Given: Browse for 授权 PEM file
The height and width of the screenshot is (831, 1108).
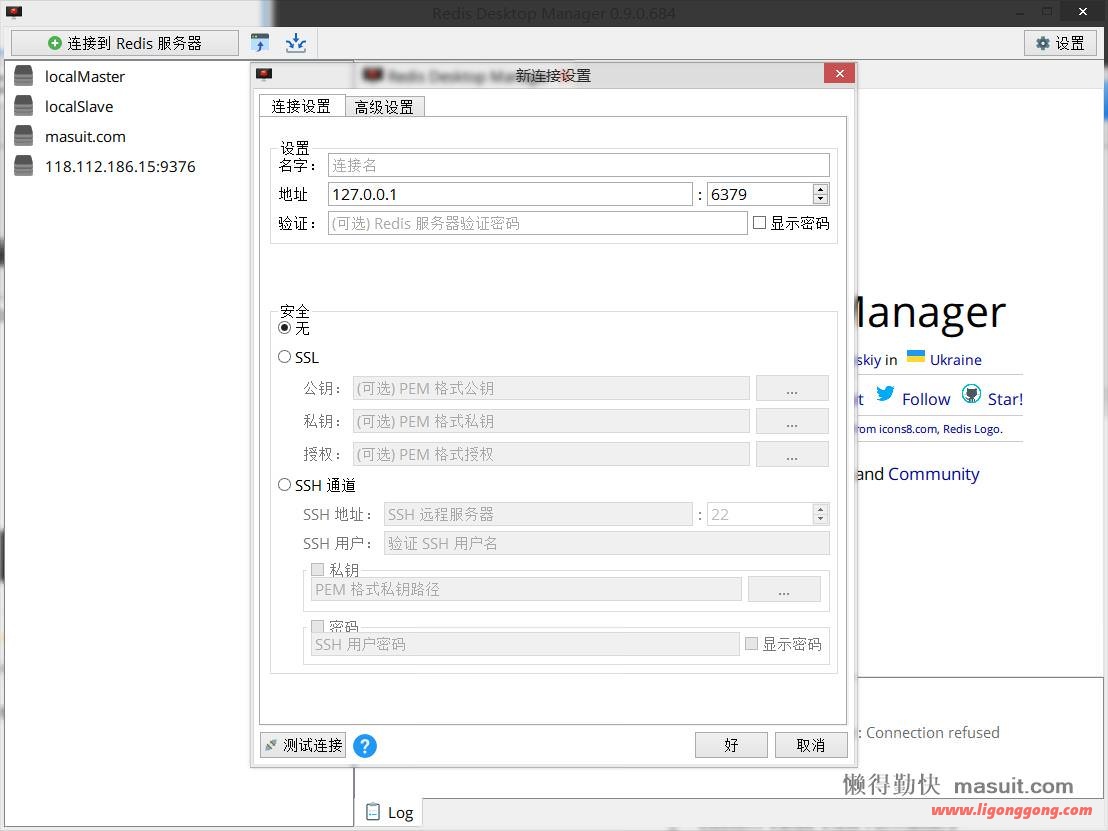Looking at the screenshot, I should [792, 454].
